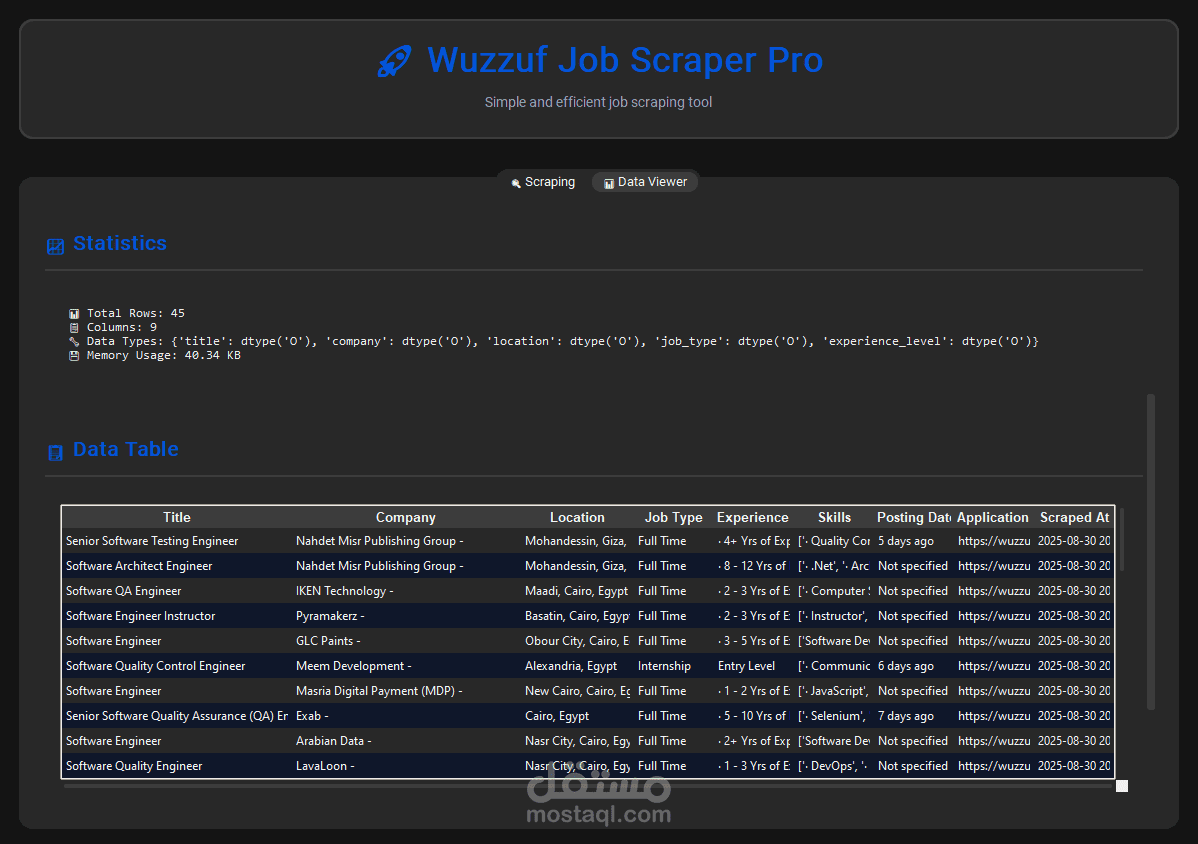This screenshot has height=844, width=1198.
Task: Click the Meem Development company cell
Action: (x=406, y=666)
